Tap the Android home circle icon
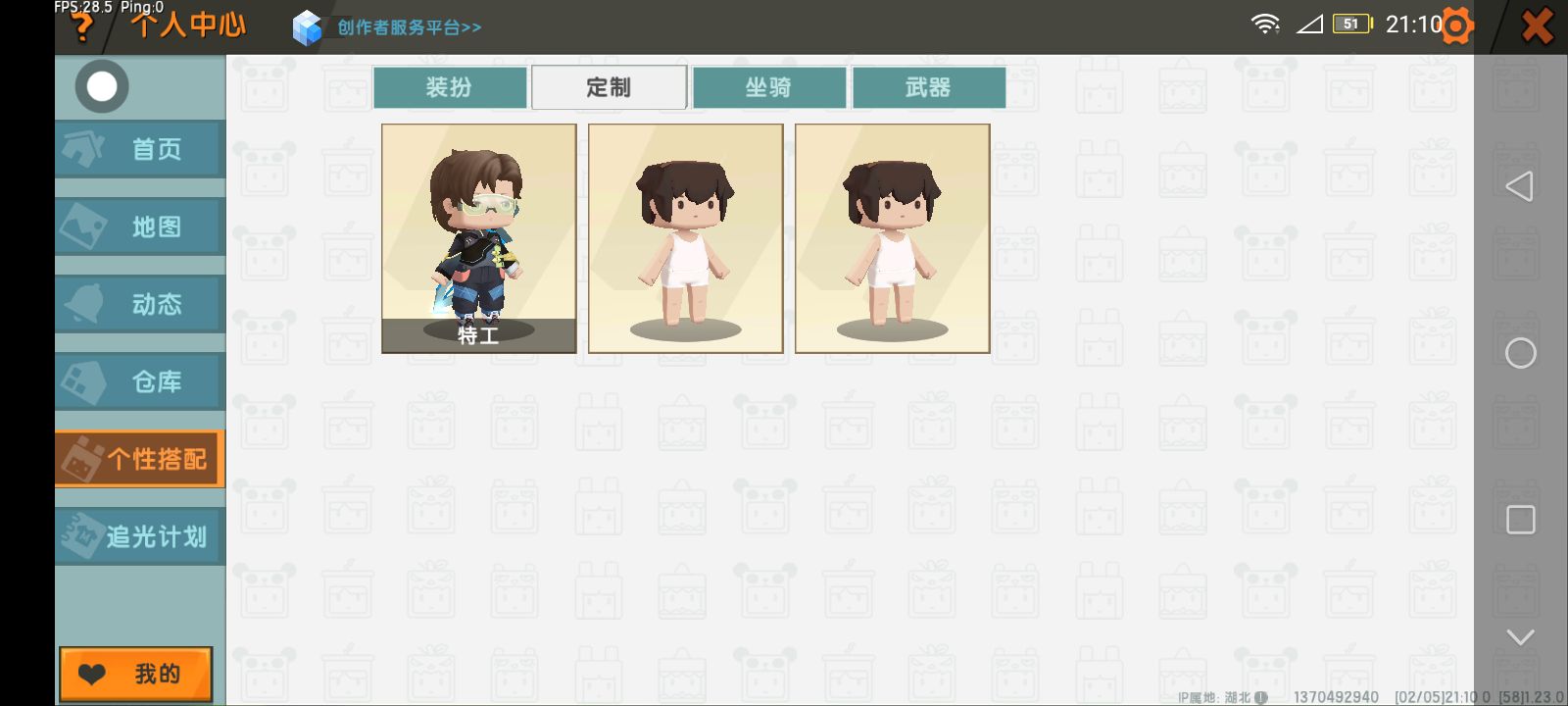The height and width of the screenshot is (706, 1568). (x=1520, y=353)
